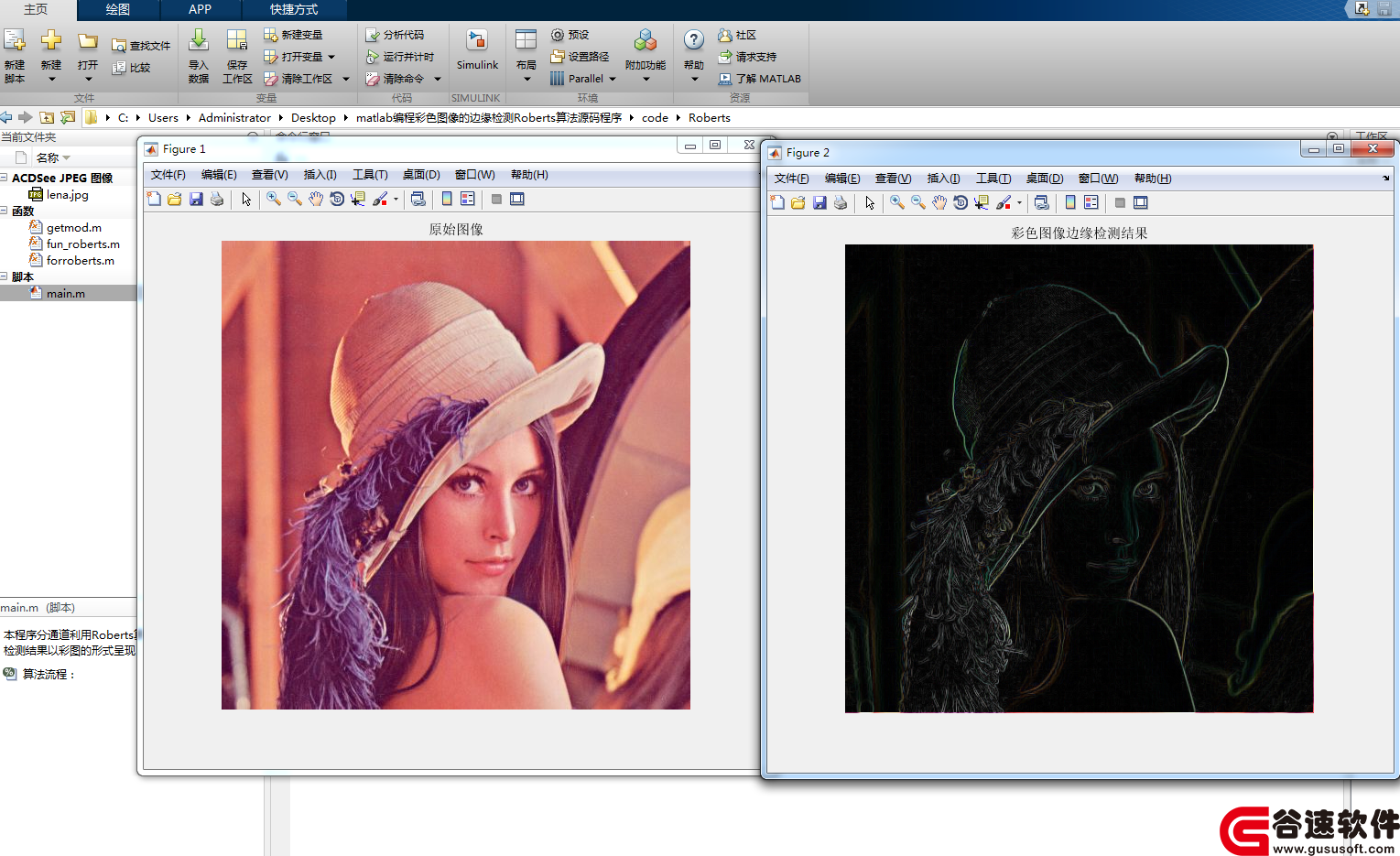
Task: Switch to the Shortcuts (快捷方式) tab
Action: click(x=294, y=9)
